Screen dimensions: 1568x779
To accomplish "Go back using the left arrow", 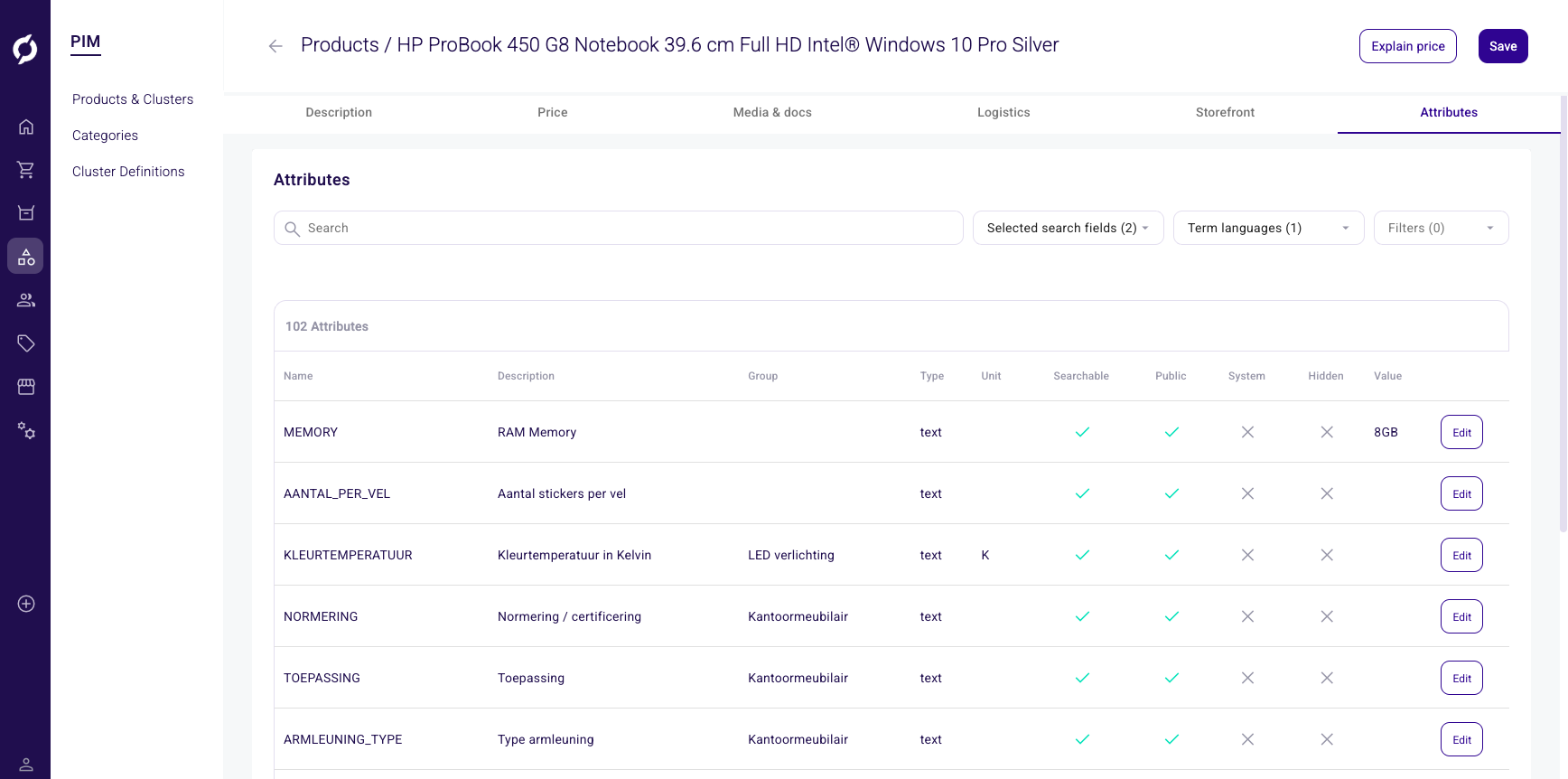I will point(275,46).
